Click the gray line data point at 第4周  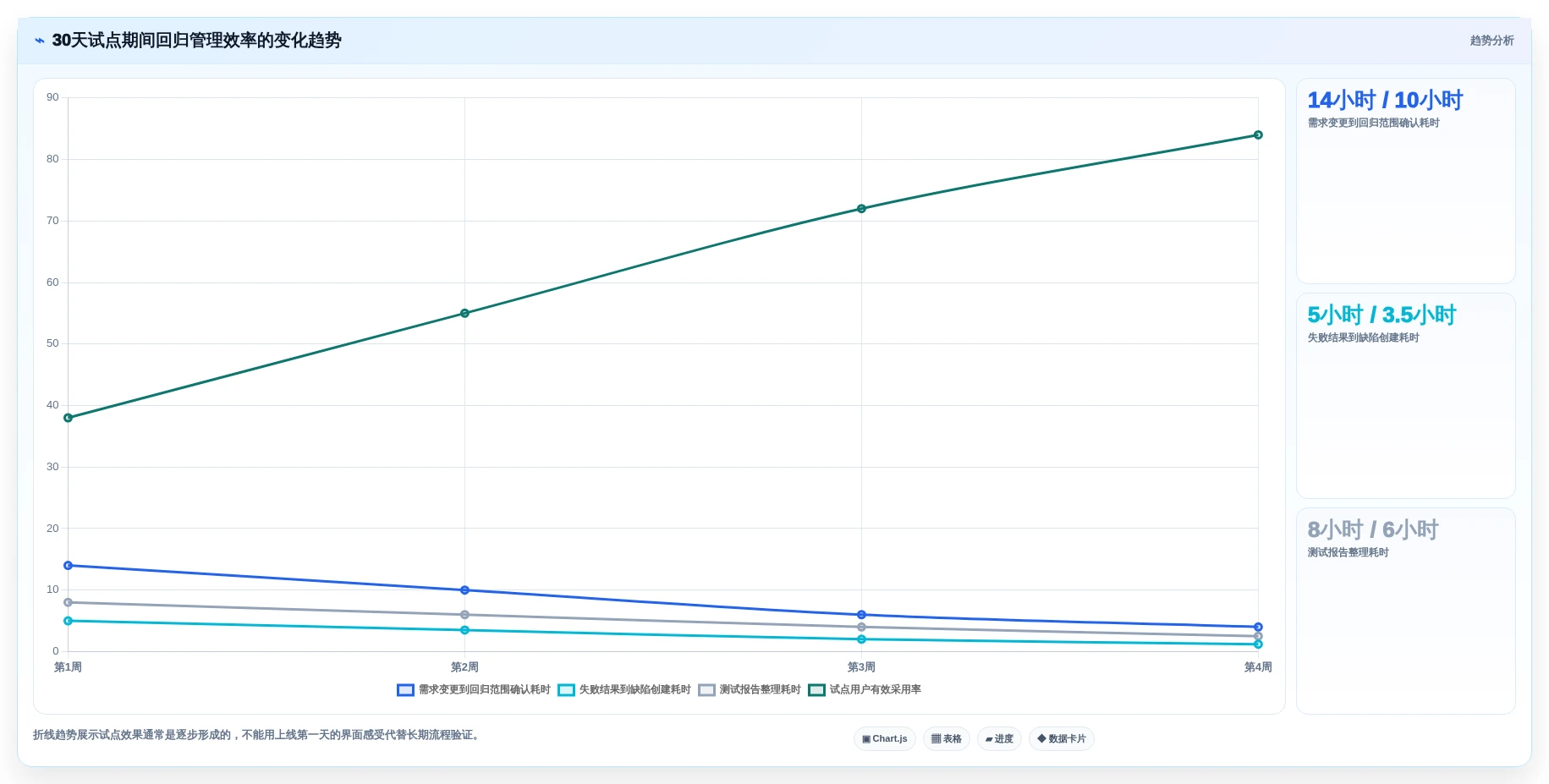point(1258,636)
